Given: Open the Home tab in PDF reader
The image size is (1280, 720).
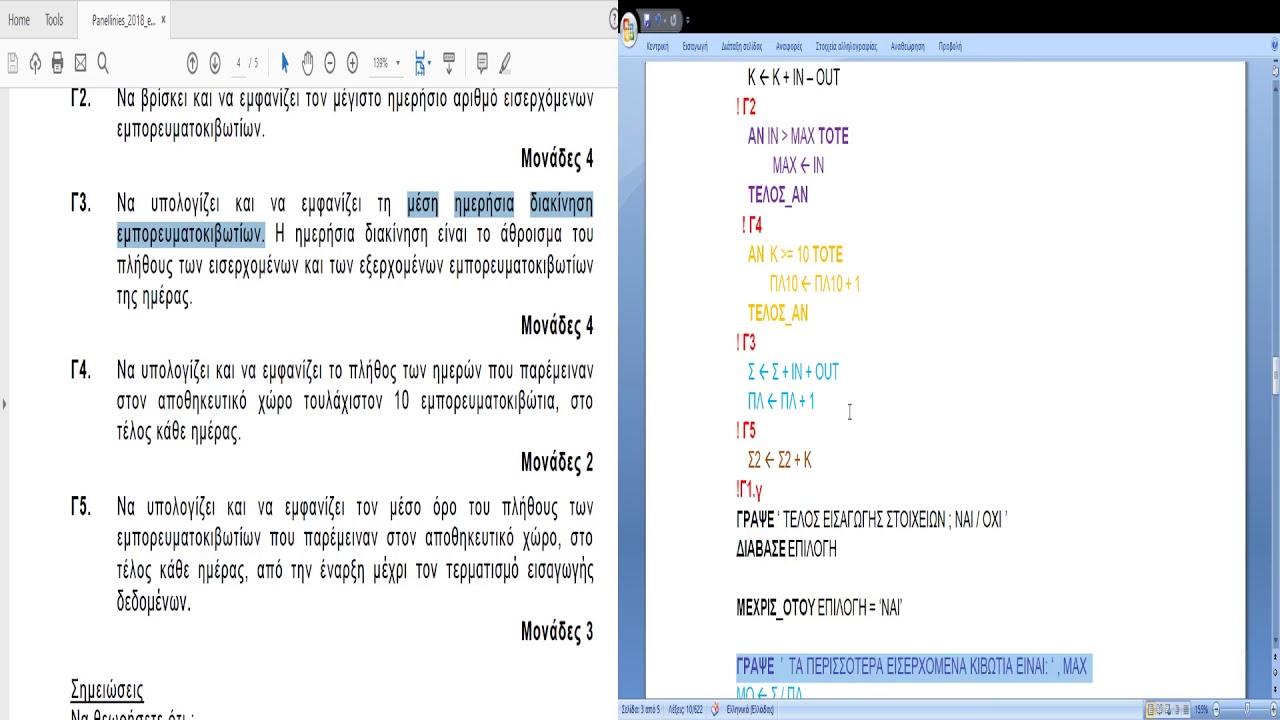Looking at the screenshot, I should 19,20.
